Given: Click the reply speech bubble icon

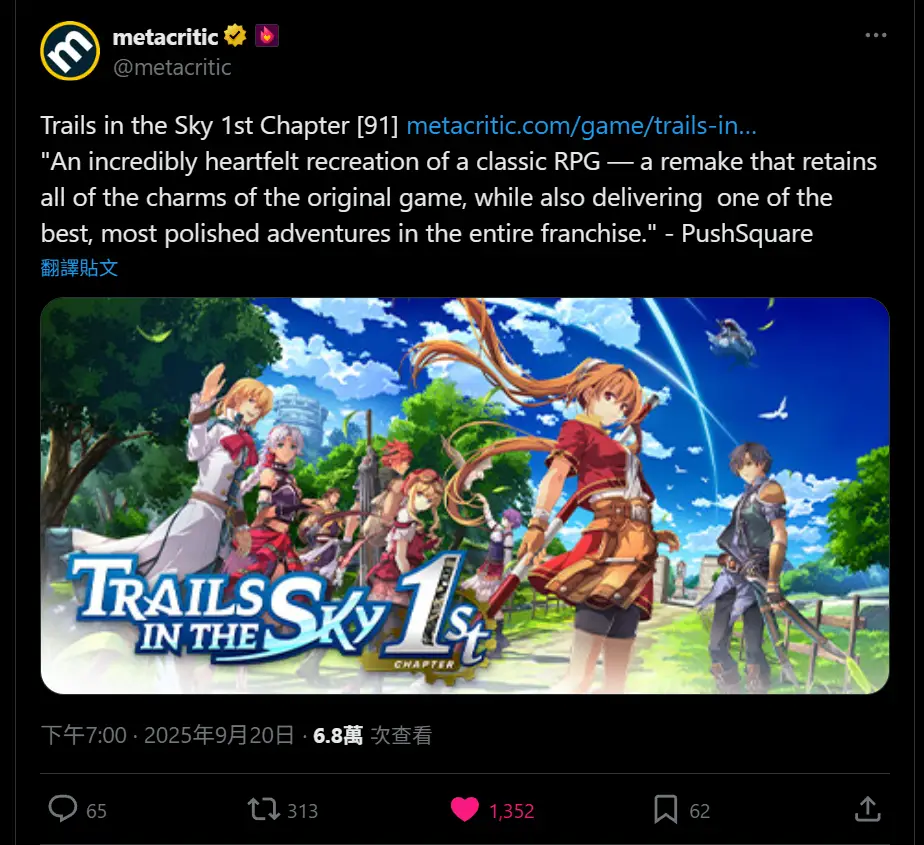Looking at the screenshot, I should pyautogui.click(x=62, y=809).
